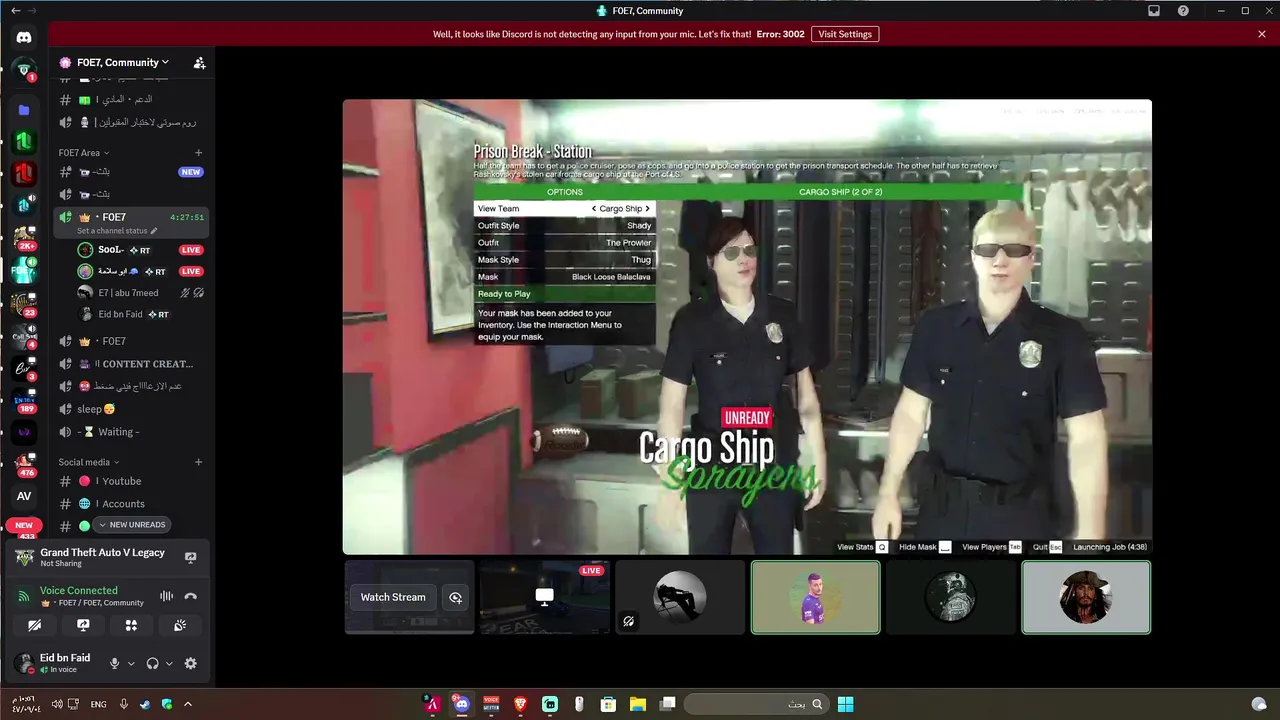Open the text channel marked NEW
This screenshot has width=1280, height=720.
click(133, 172)
